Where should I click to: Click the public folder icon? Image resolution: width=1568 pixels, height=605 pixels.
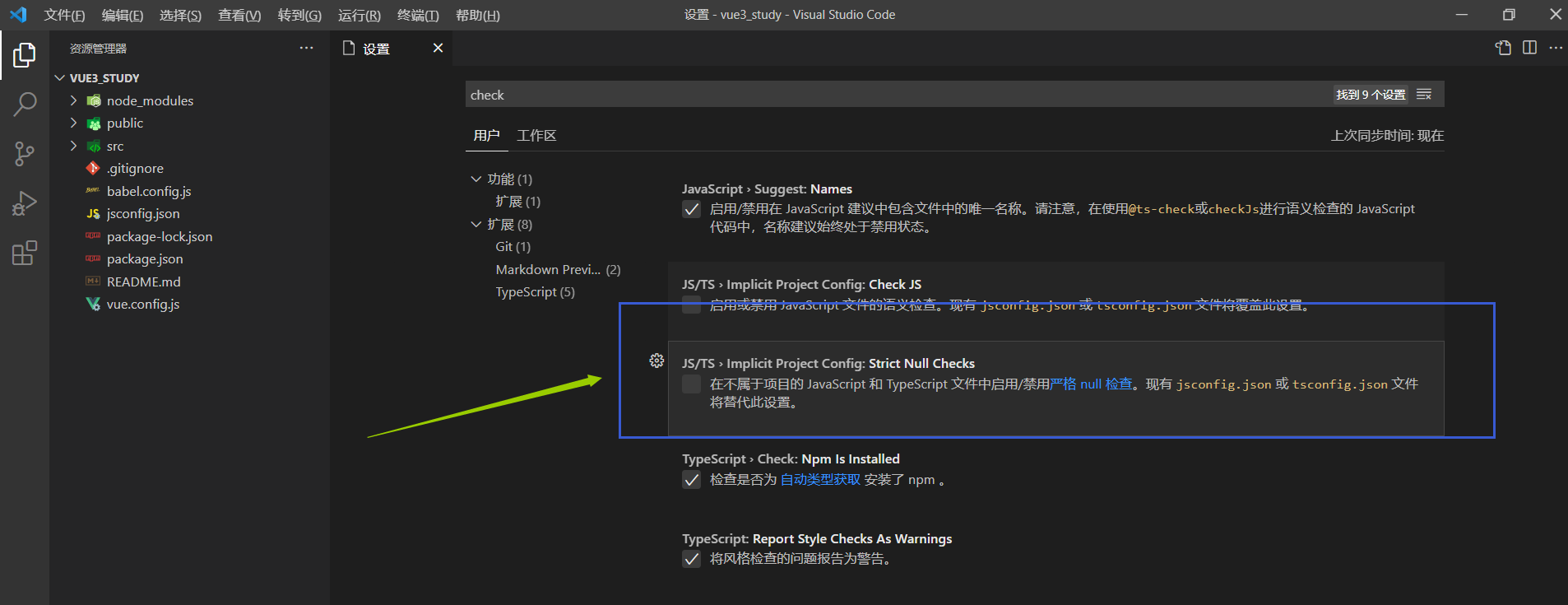pos(94,123)
